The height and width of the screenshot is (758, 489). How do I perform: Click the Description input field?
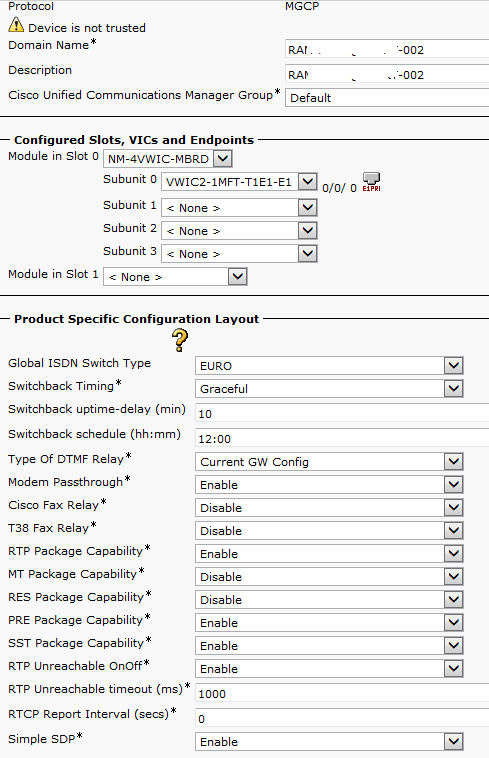pyautogui.click(x=387, y=74)
